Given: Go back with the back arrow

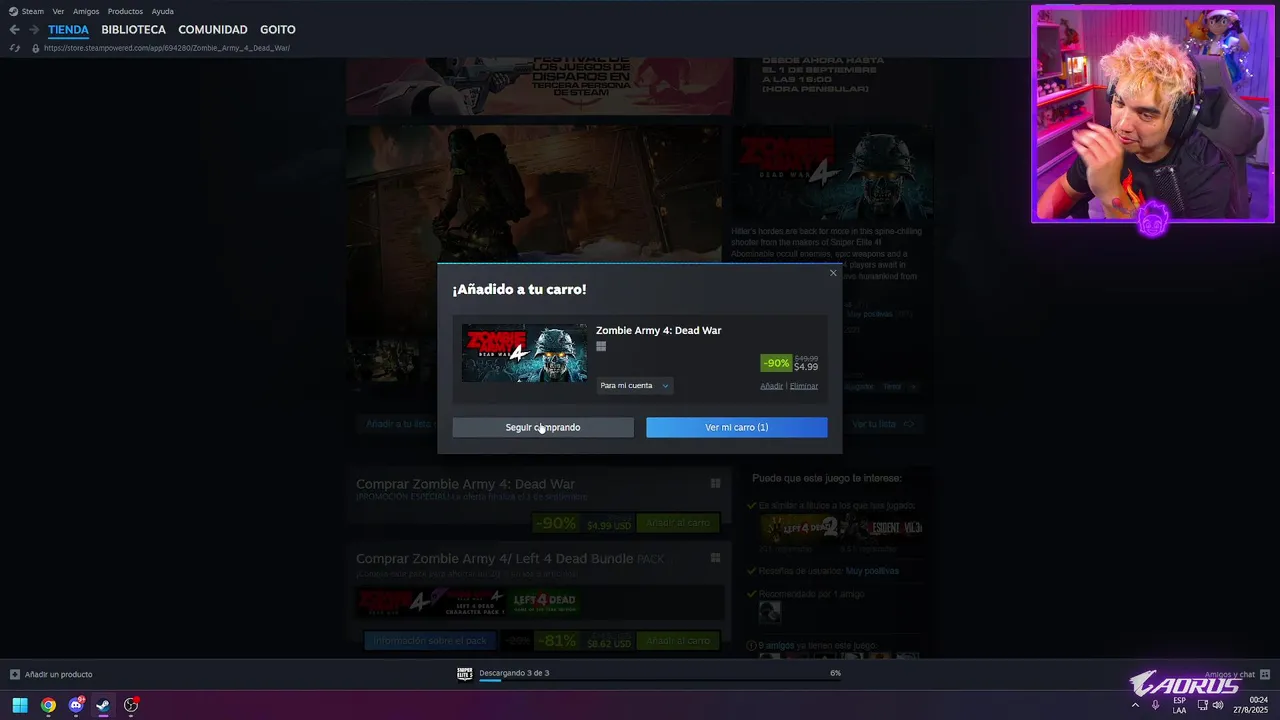Looking at the screenshot, I should tap(14, 30).
